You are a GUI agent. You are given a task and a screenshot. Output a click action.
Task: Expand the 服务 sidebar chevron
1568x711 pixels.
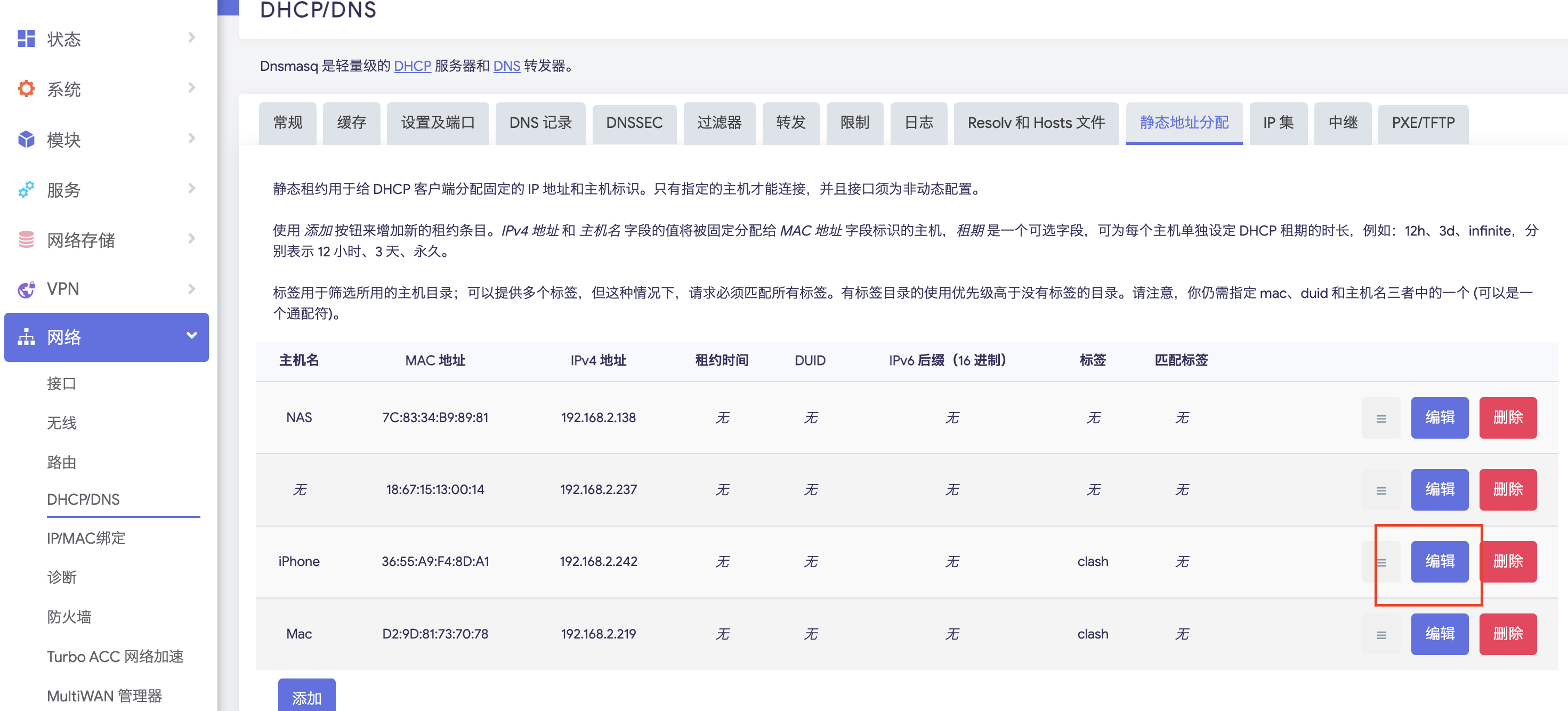pos(191,189)
